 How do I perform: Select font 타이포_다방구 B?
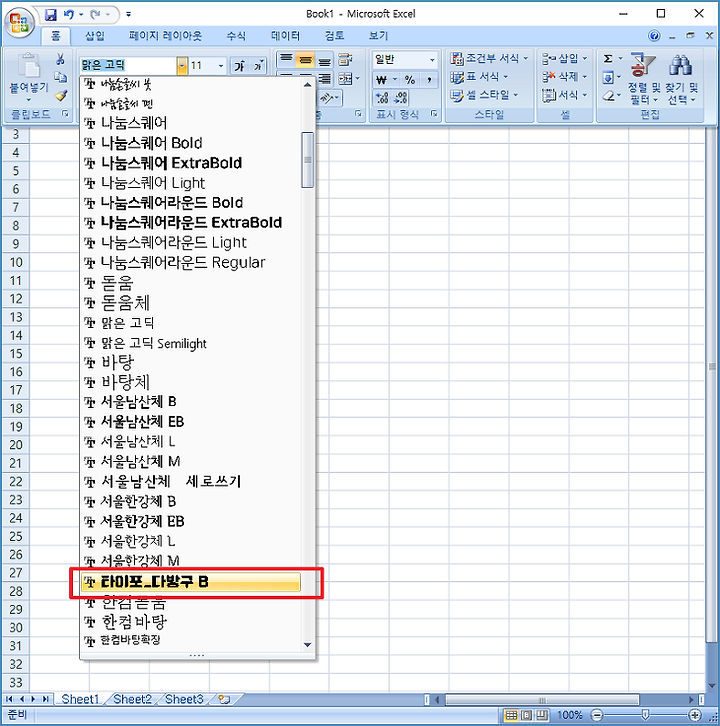pos(190,582)
